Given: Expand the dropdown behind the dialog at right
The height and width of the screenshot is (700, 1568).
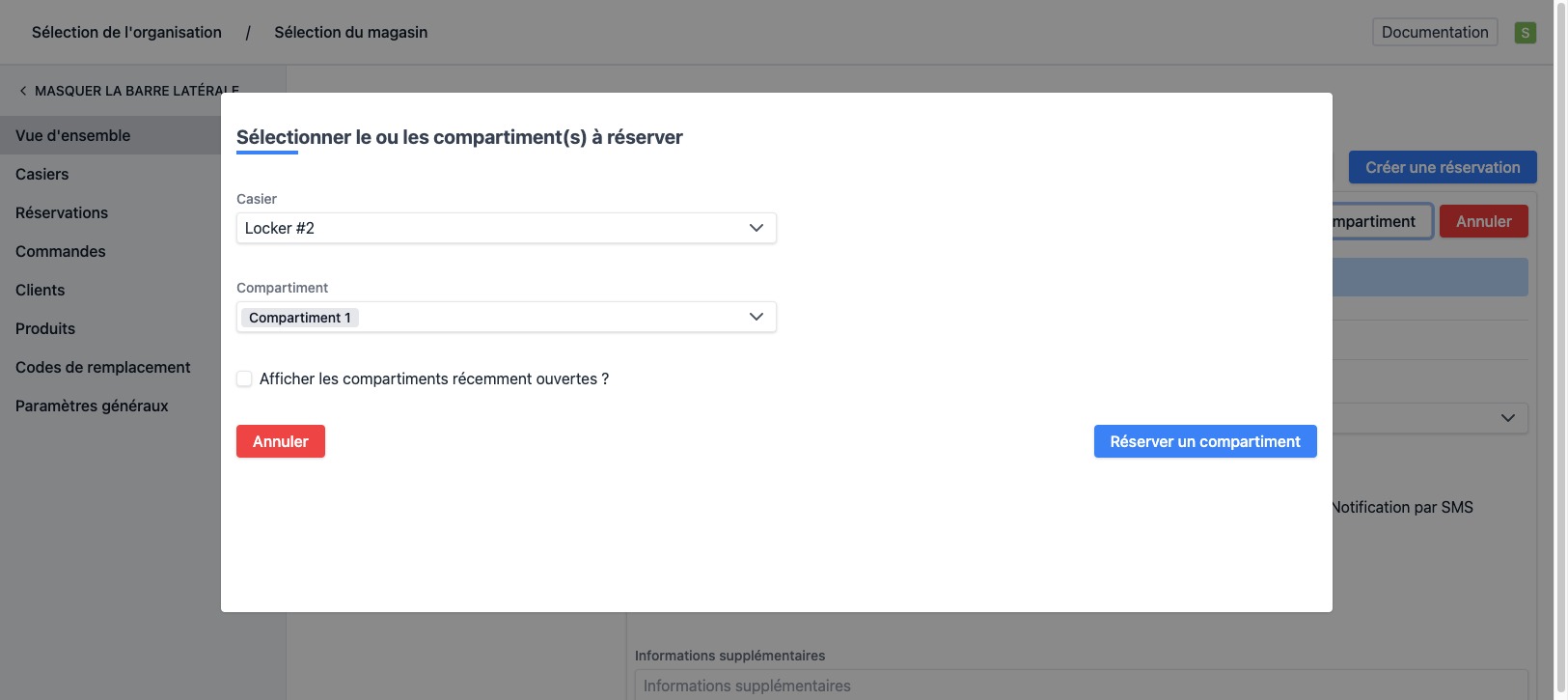Looking at the screenshot, I should pos(1507,418).
